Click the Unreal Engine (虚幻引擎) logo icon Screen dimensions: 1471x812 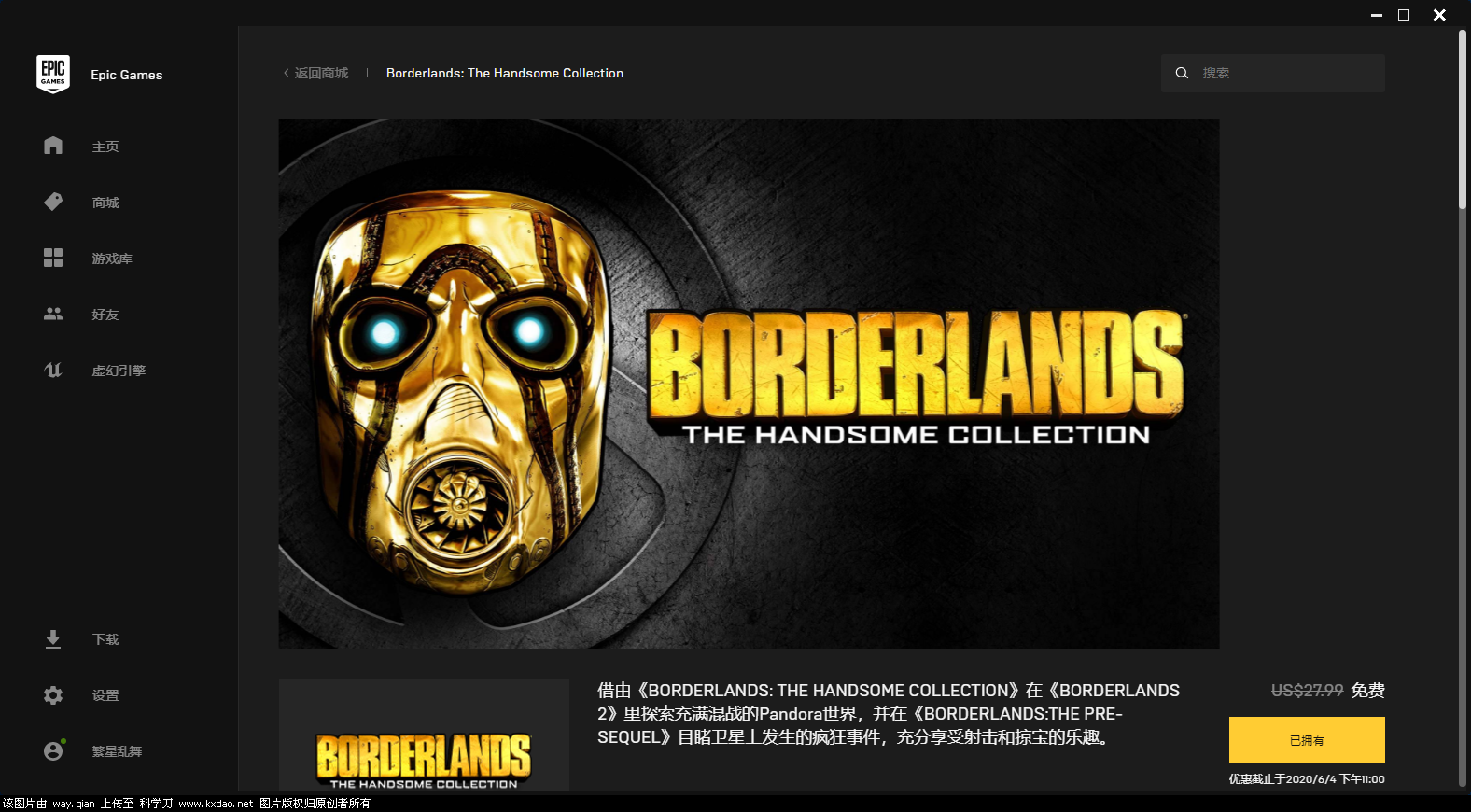click(x=53, y=370)
